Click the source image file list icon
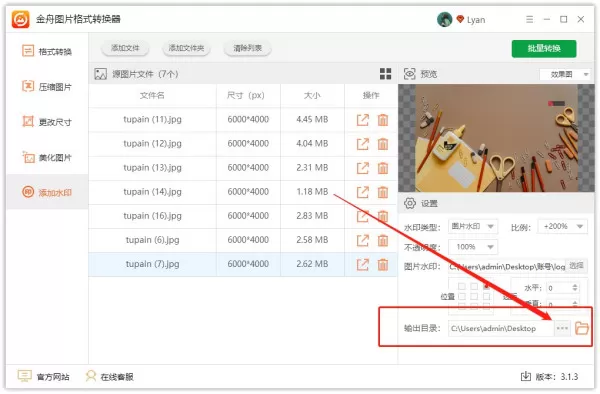Screen dimensions: 600x394 (100, 74)
